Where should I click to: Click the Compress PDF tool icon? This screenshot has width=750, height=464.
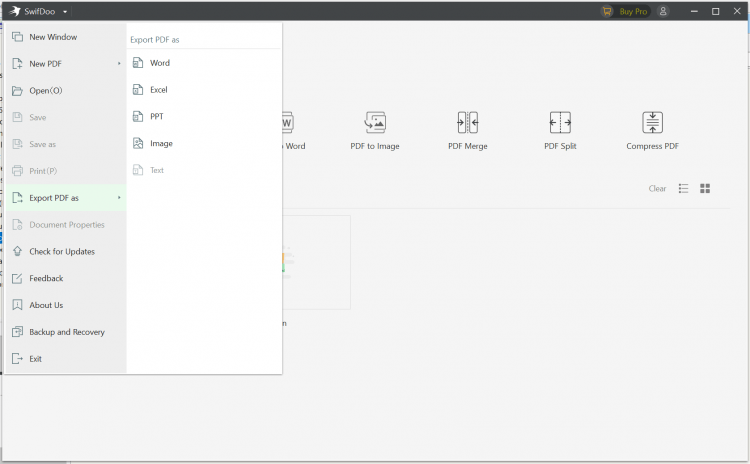click(x=652, y=122)
